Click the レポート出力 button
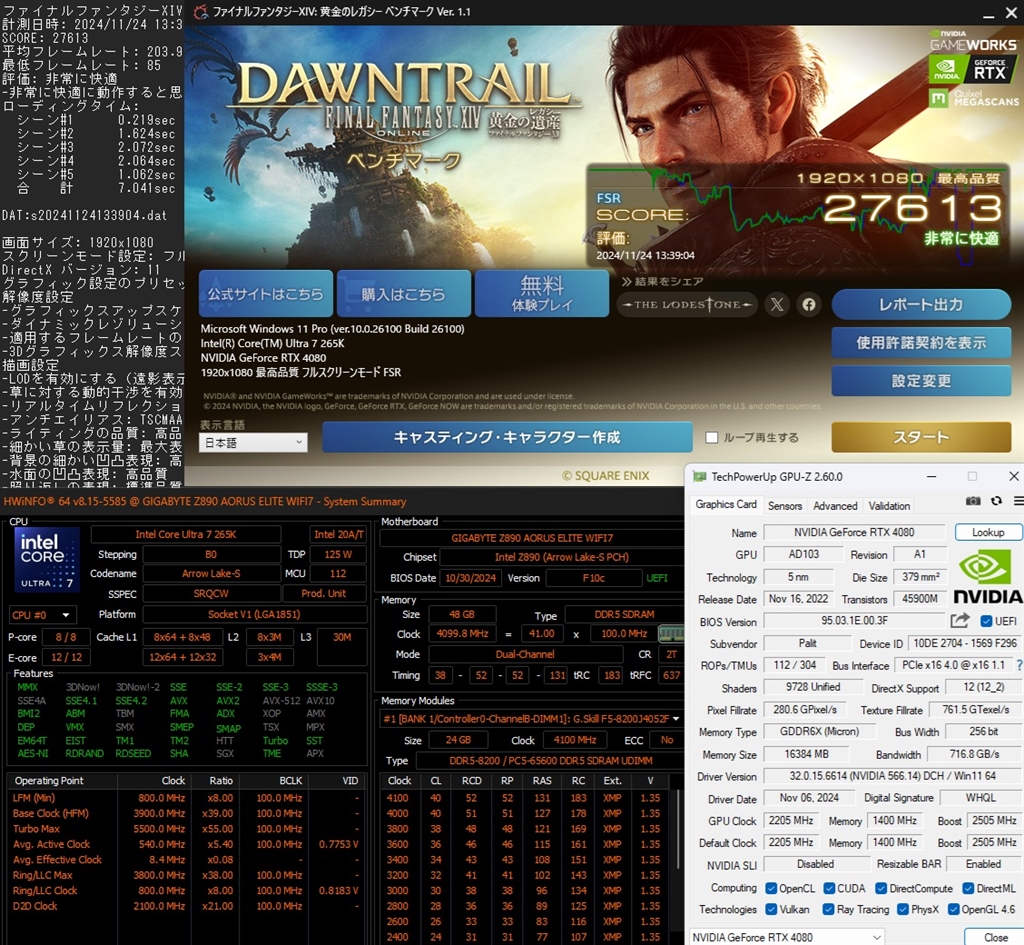Image resolution: width=1024 pixels, height=945 pixels. pos(921,304)
